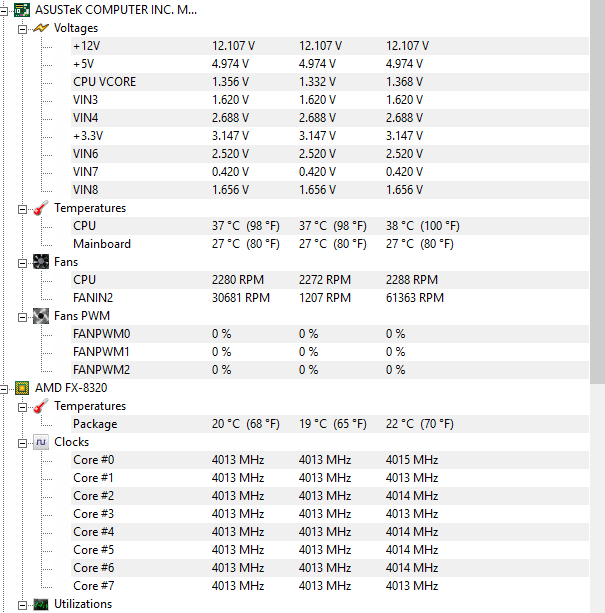Select the VIN3 voltage row
Image resolution: width=605 pixels, height=613 pixels.
pyautogui.click(x=329, y=100)
